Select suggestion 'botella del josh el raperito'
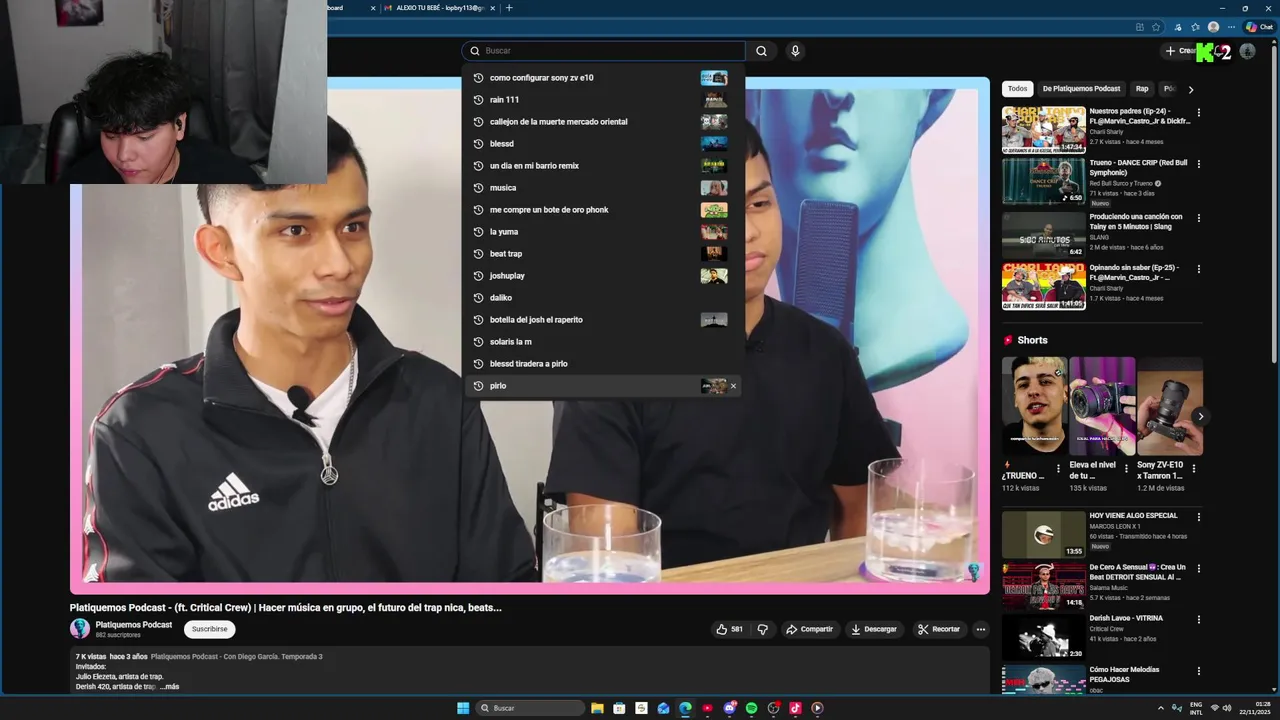Image resolution: width=1280 pixels, height=720 pixels. [x=603, y=320]
